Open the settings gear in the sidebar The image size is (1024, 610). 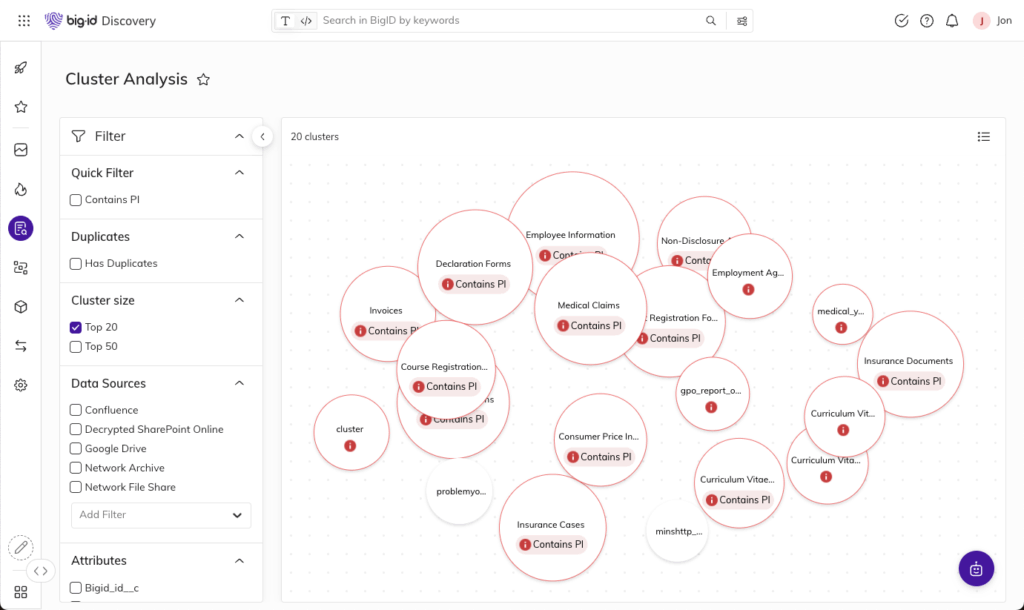pyautogui.click(x=20, y=385)
